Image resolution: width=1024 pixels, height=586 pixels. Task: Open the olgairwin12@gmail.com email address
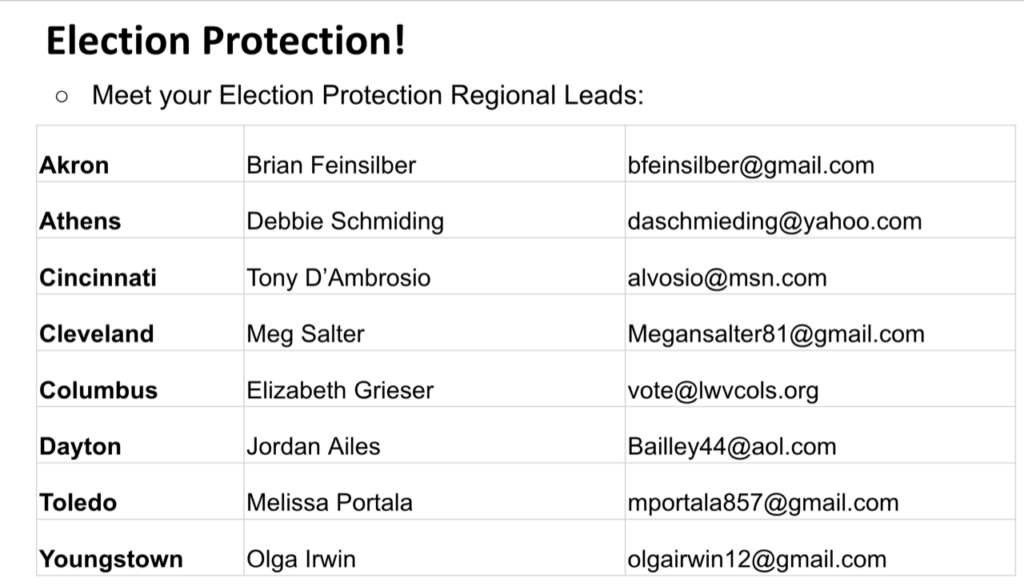tap(757, 559)
